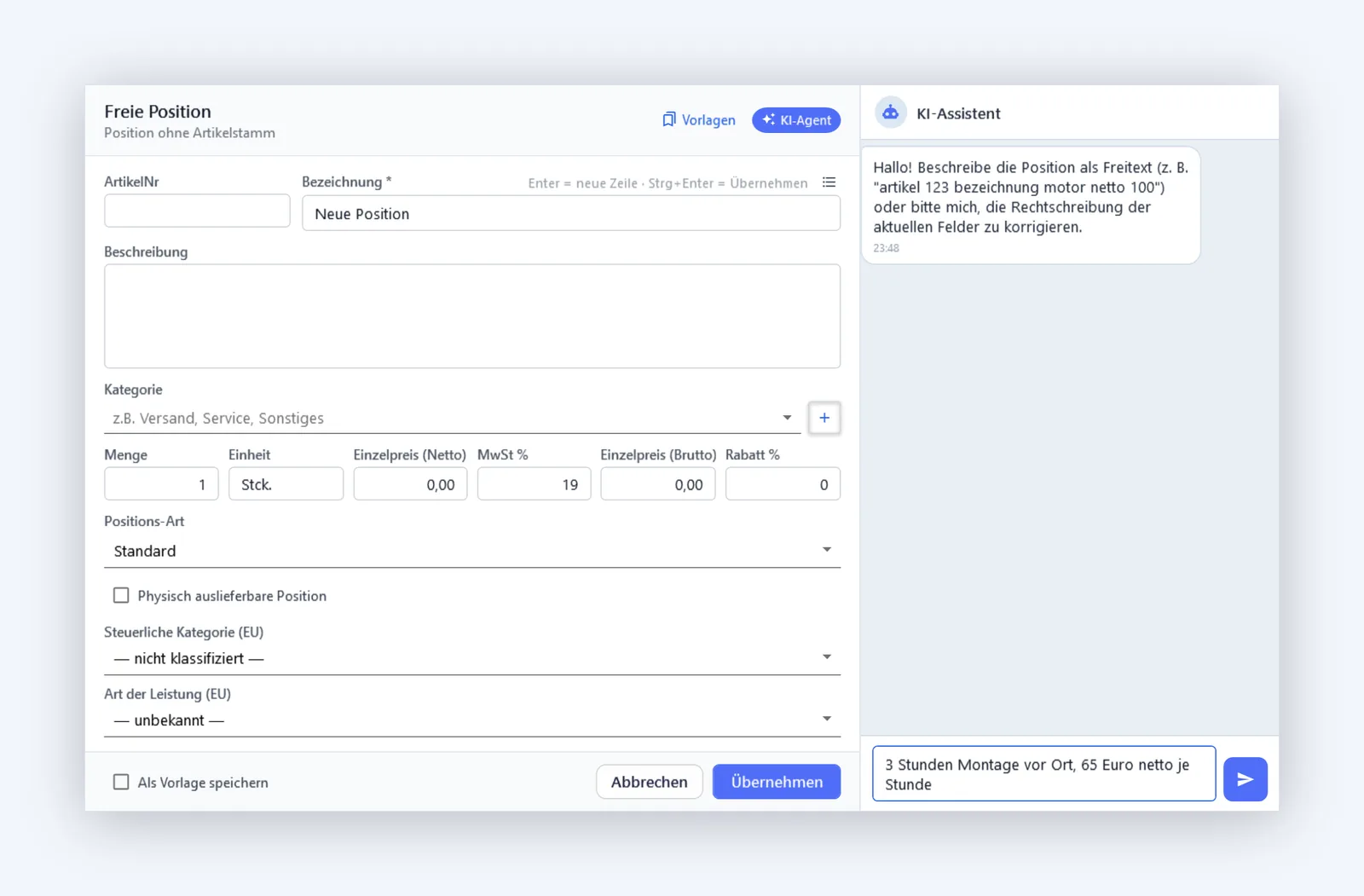Viewport: 1364px width, 896px height.
Task: Click the KI-Assistent robot avatar
Action: tap(891, 113)
